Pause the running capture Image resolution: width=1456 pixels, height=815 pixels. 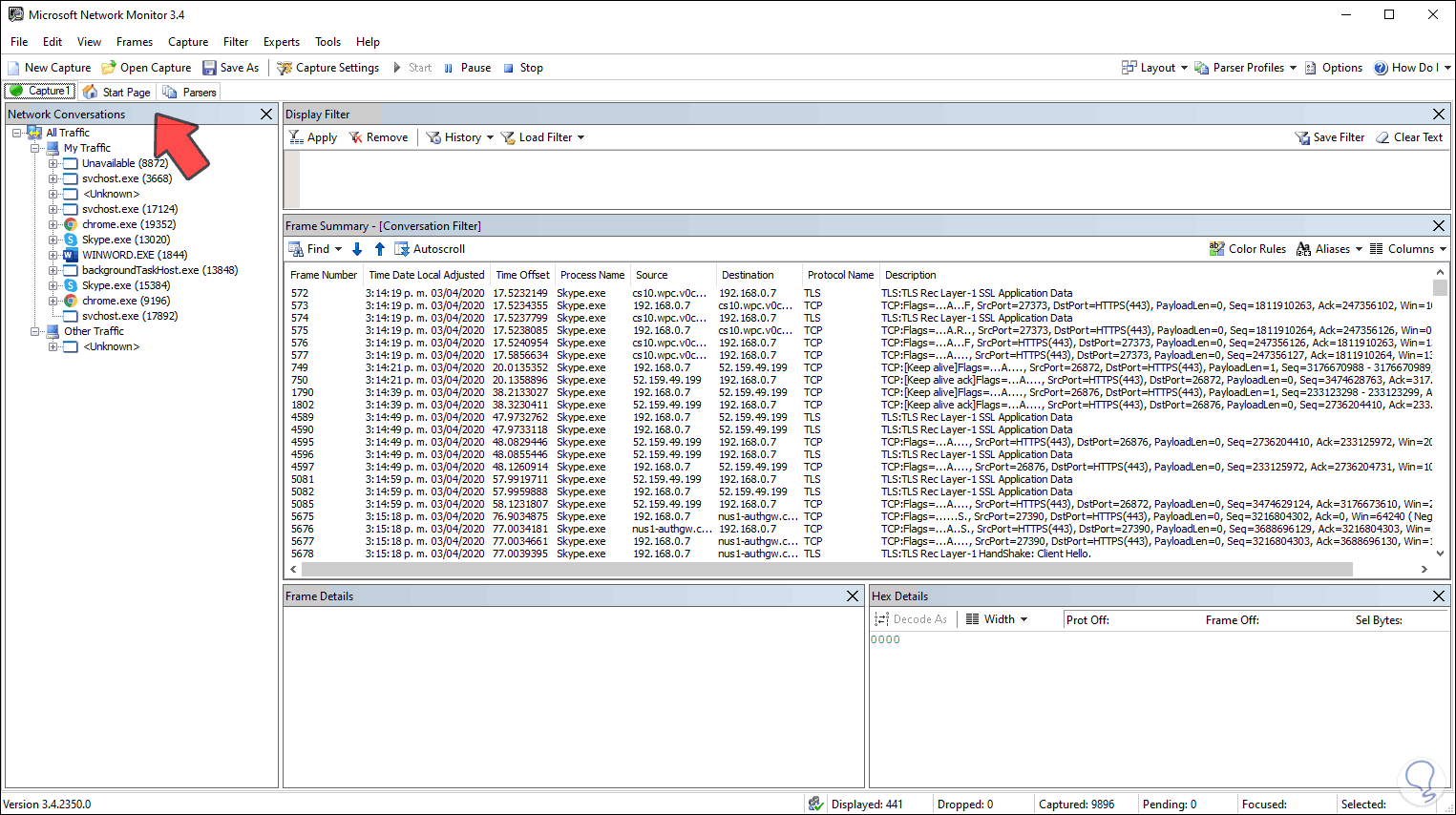pyautogui.click(x=467, y=68)
